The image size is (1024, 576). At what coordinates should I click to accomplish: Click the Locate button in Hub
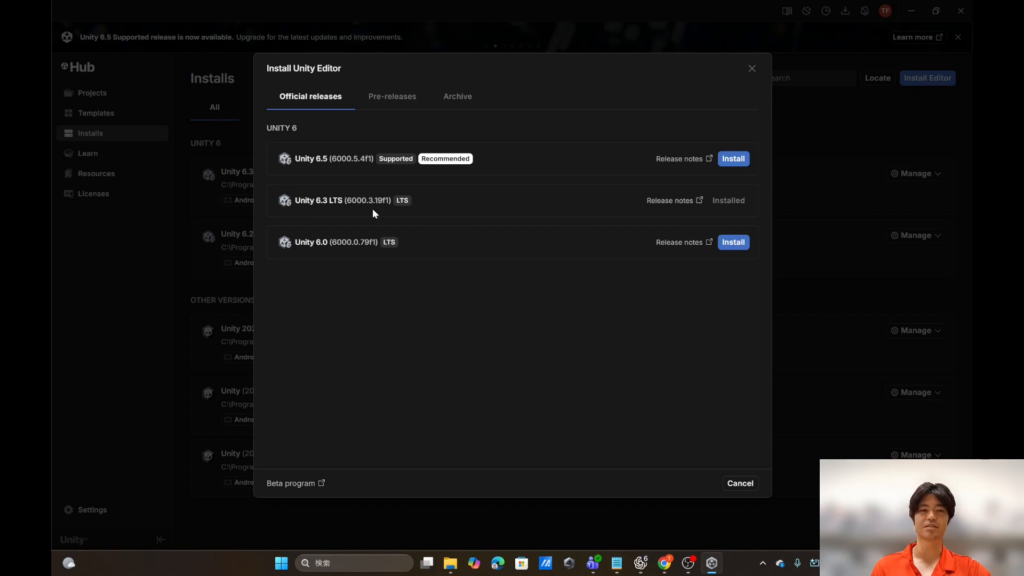pyautogui.click(x=878, y=78)
